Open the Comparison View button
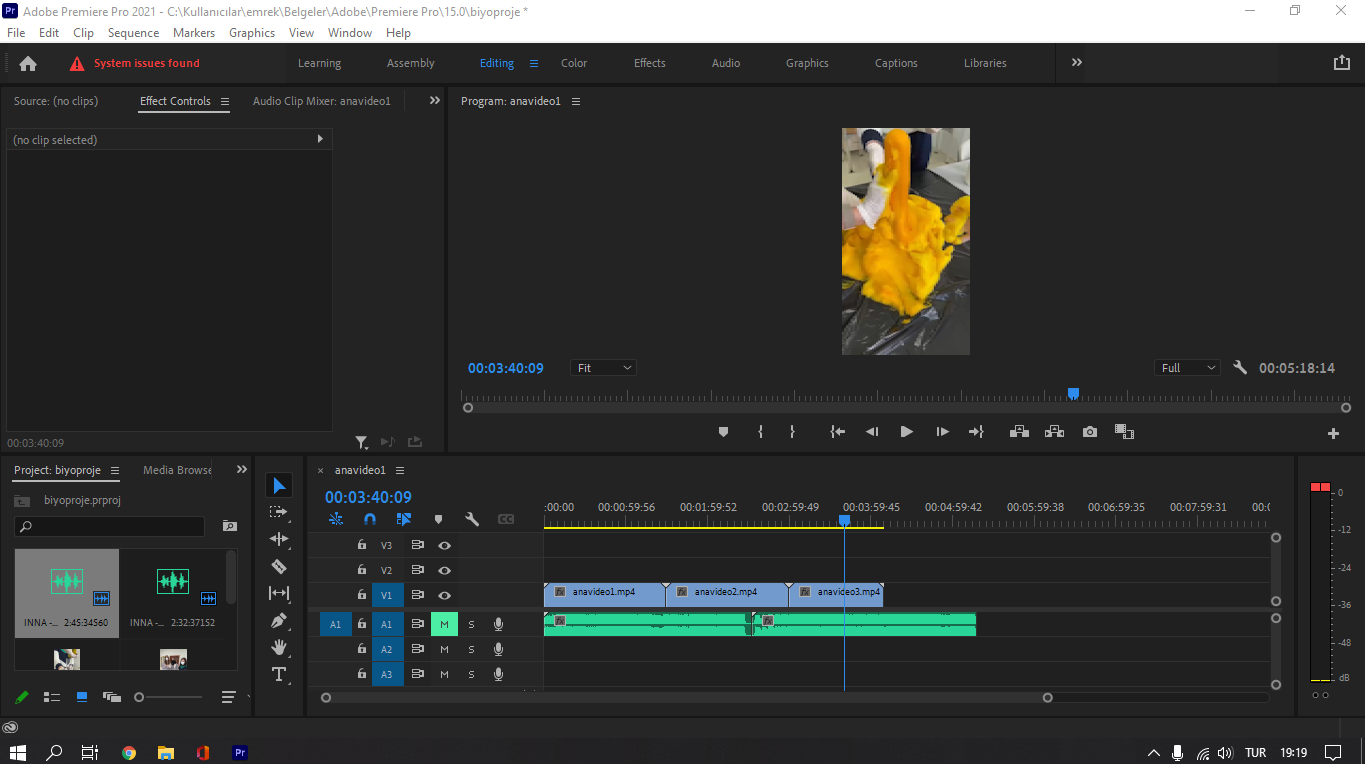Viewport: 1365px width, 764px height. tap(1125, 432)
